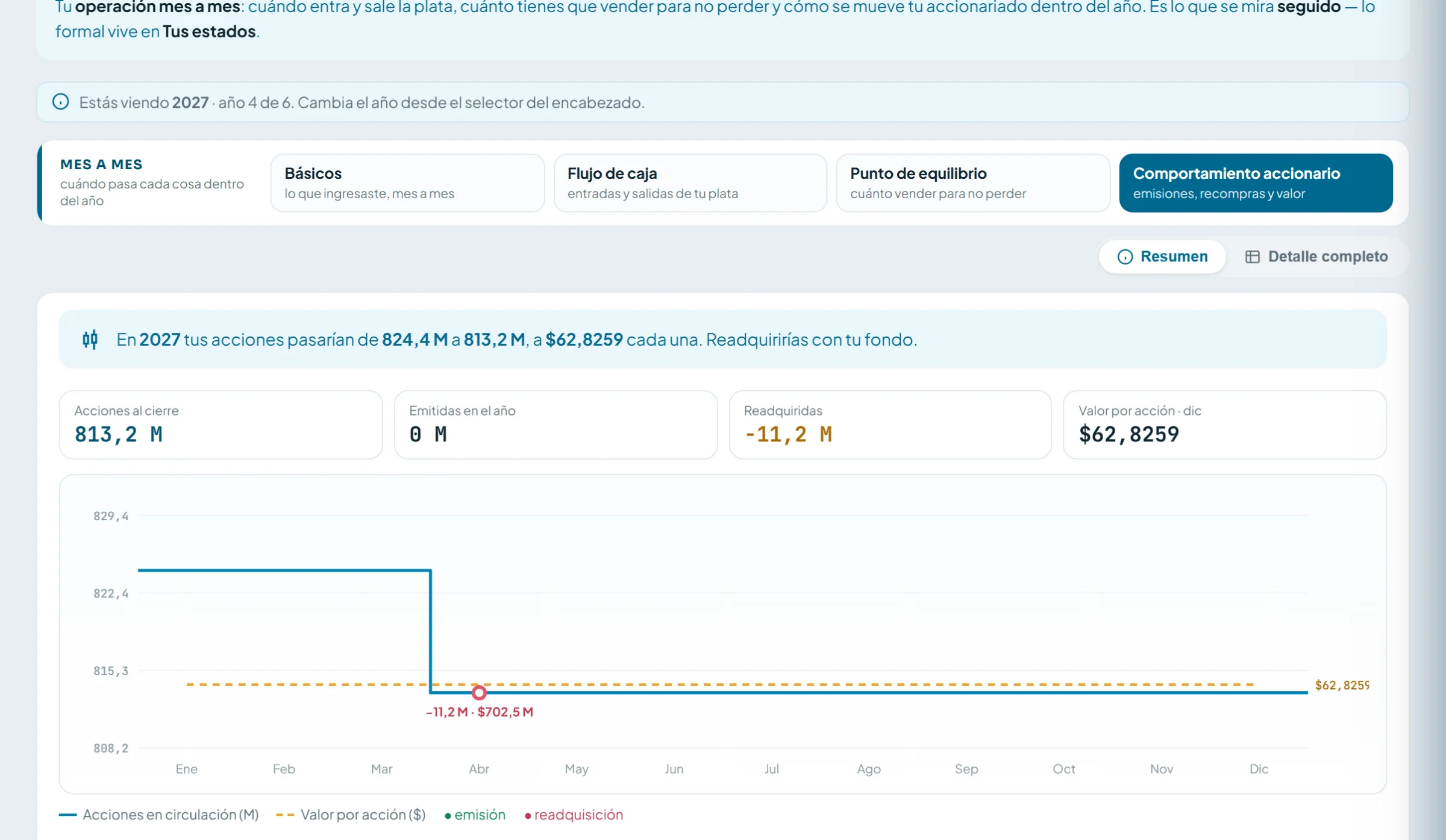Image resolution: width=1446 pixels, height=840 pixels.
Task: Click the Valor por acción · dic value
Action: pyautogui.click(x=1128, y=434)
